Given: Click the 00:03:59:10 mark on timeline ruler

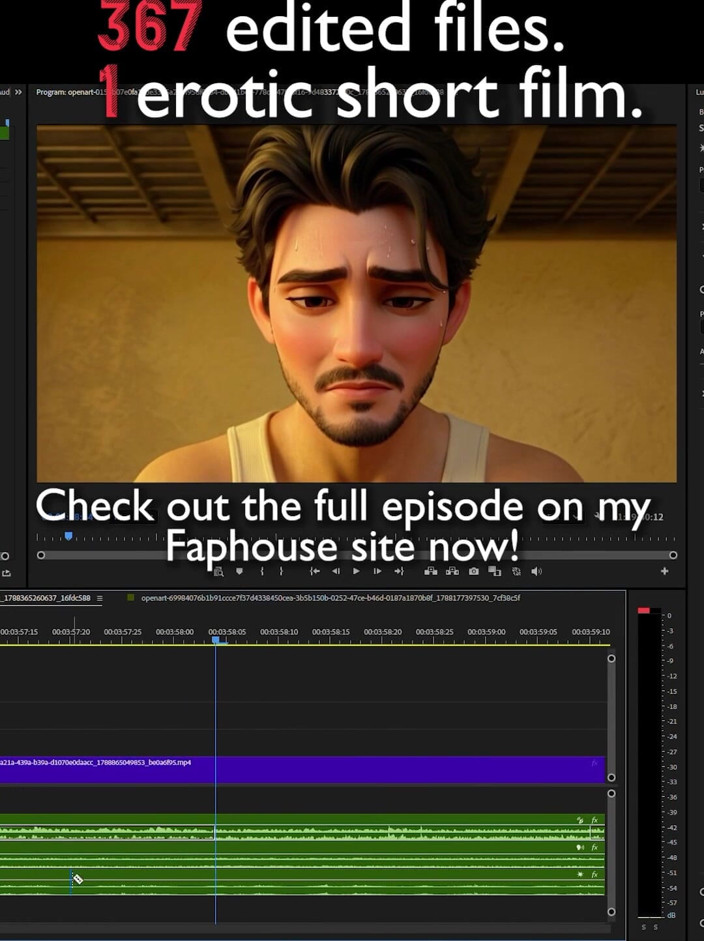Looking at the screenshot, I should click(591, 632).
